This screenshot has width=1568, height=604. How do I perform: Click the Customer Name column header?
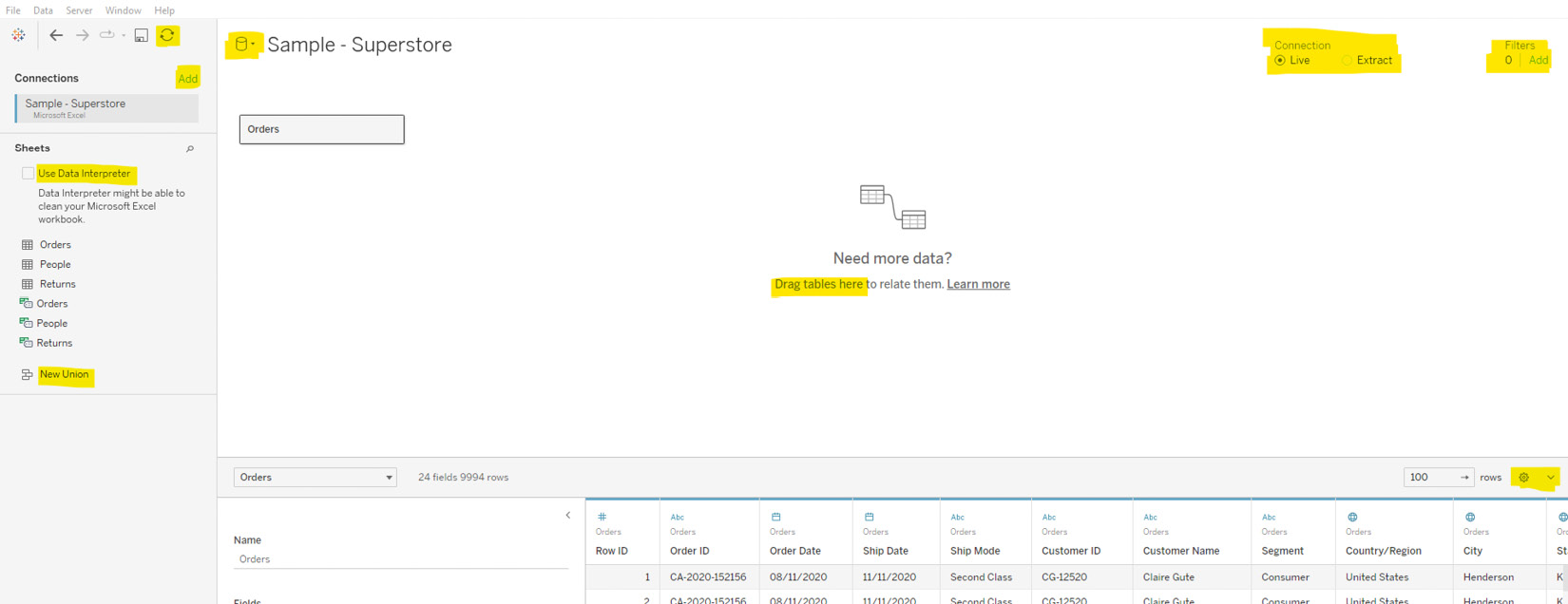point(1181,551)
